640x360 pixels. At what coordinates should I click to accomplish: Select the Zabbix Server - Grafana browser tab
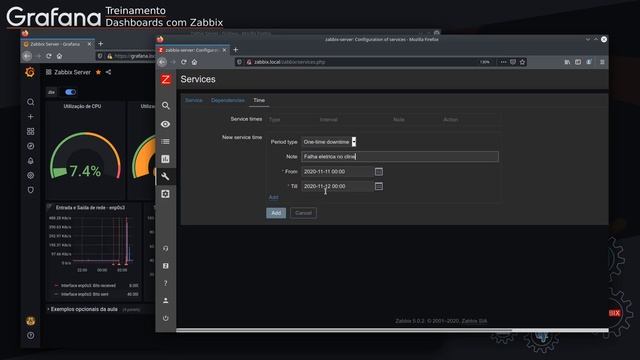(x=57, y=44)
